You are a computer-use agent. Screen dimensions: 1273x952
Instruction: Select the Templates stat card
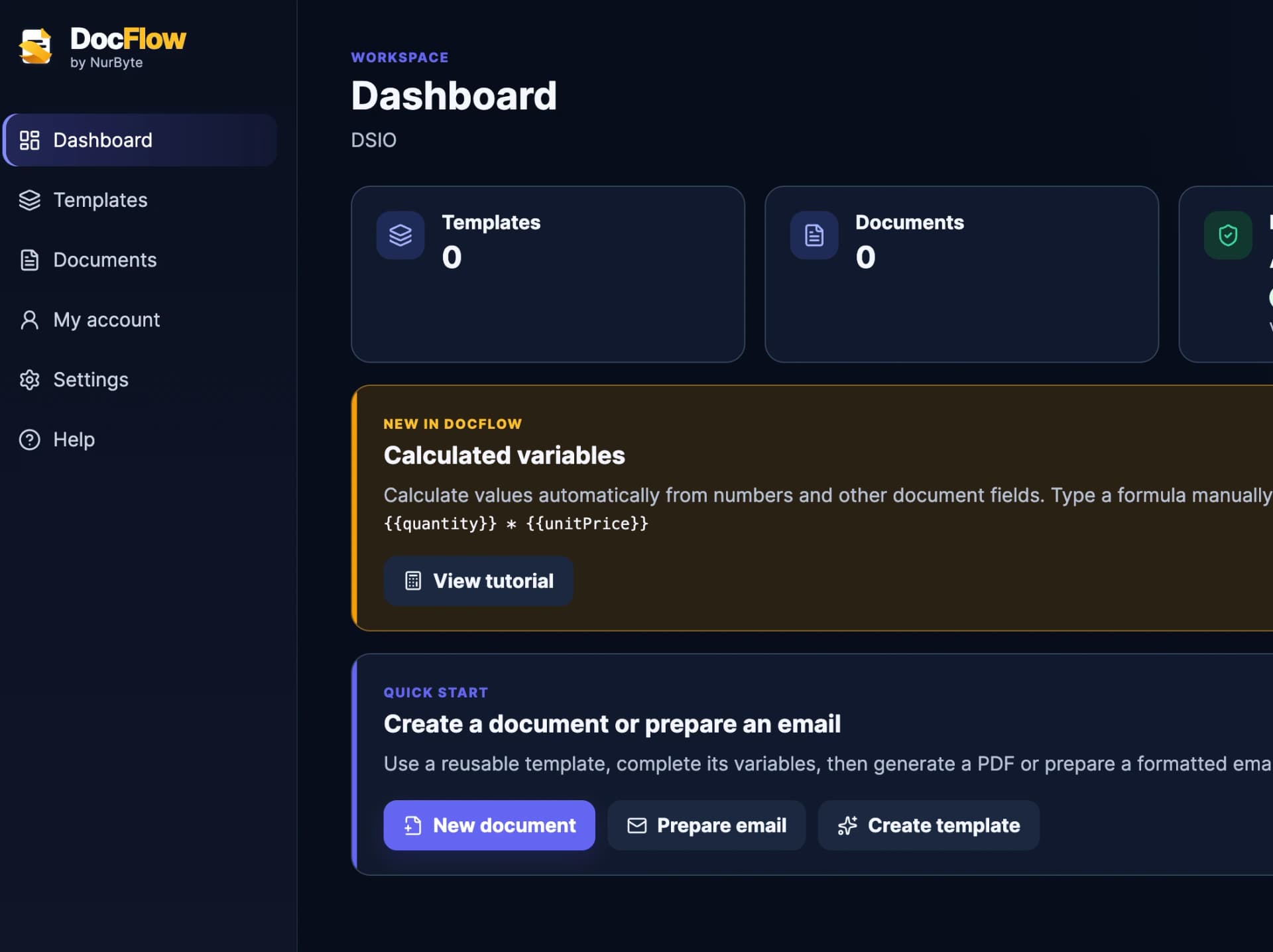click(548, 274)
